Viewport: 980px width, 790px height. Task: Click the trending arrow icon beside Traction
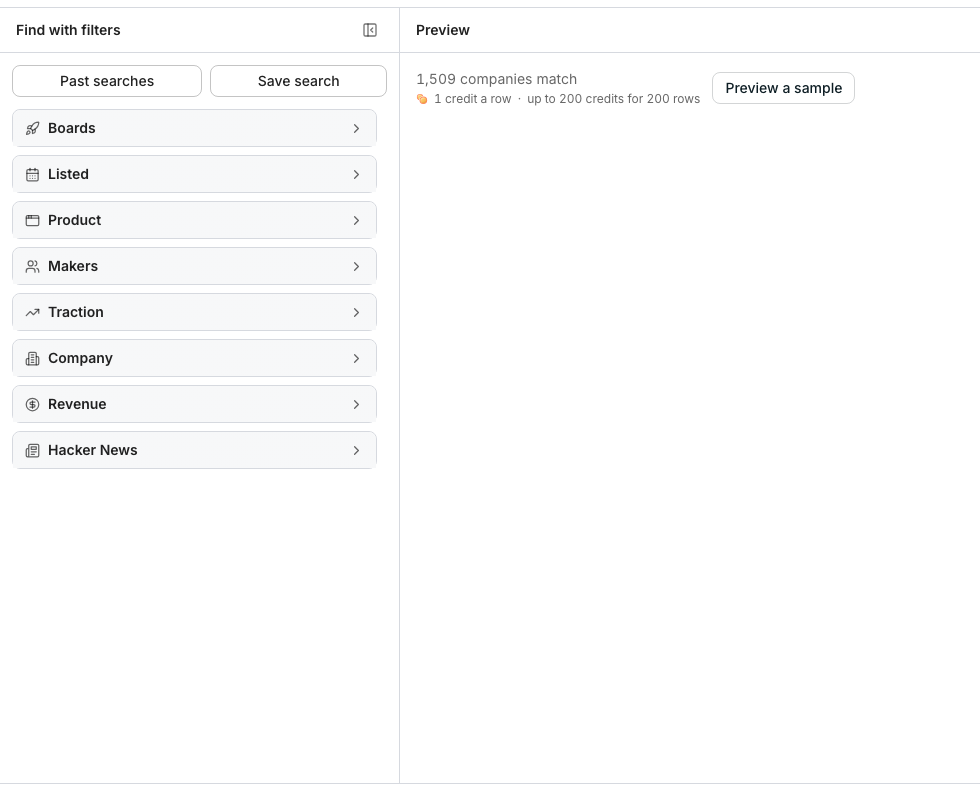click(x=32, y=312)
